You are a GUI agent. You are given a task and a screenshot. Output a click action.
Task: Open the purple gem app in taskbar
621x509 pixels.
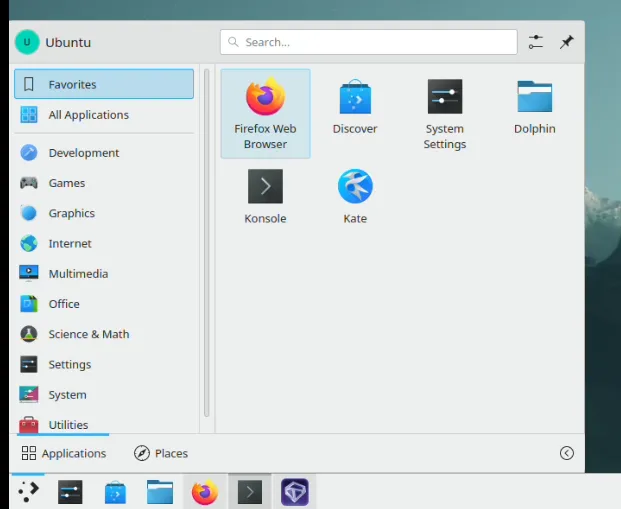click(295, 492)
